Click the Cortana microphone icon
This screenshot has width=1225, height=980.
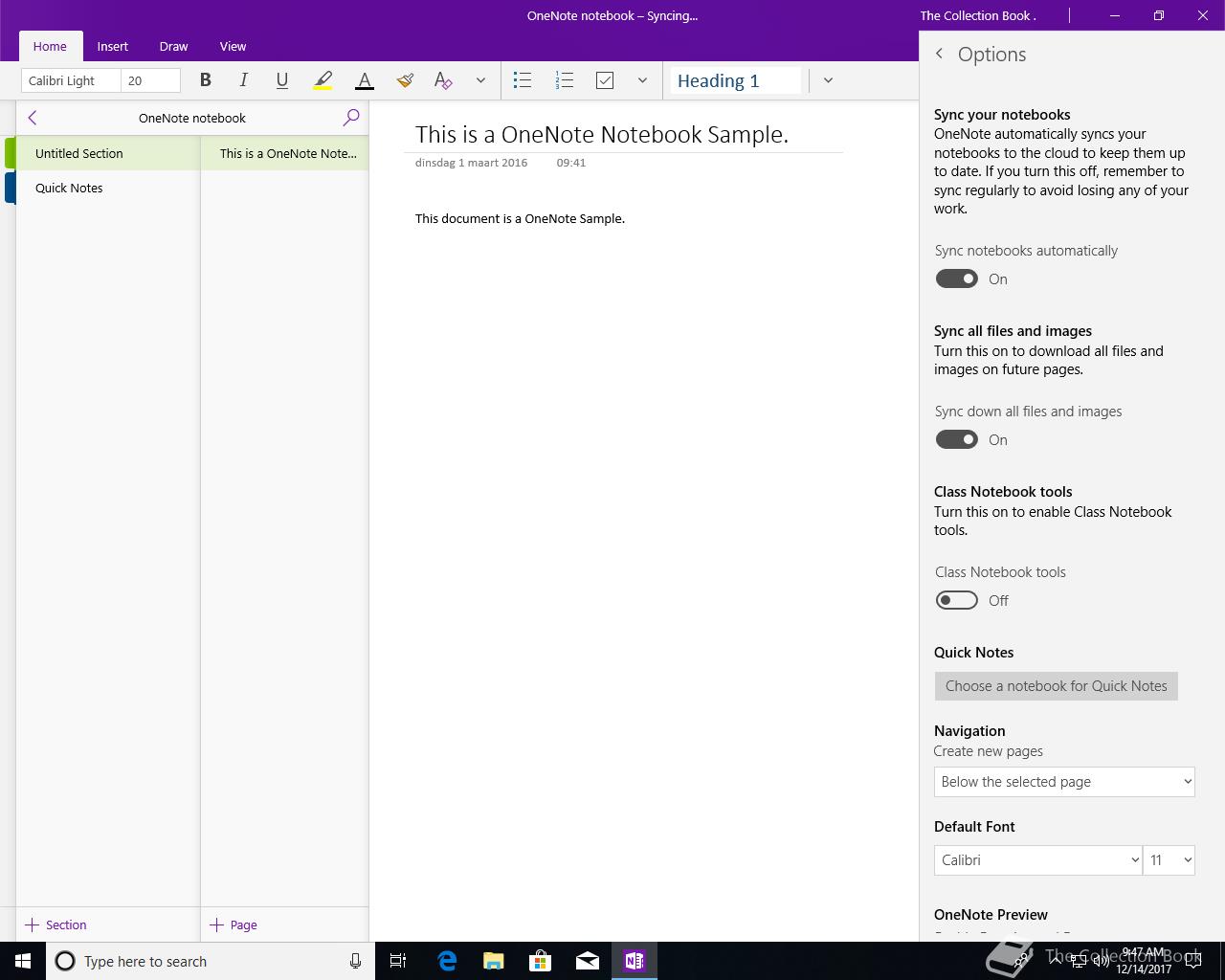coord(355,961)
